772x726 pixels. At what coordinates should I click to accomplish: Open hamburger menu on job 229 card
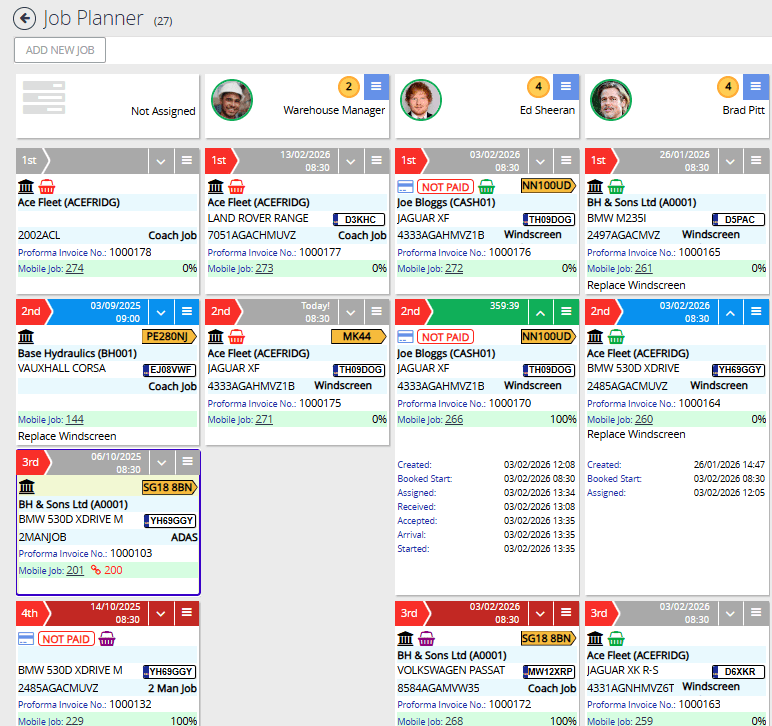click(x=187, y=613)
